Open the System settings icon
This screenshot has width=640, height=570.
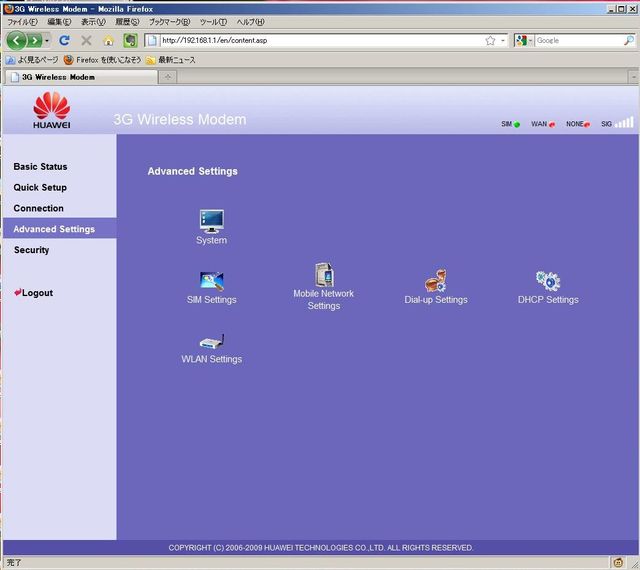[x=211, y=220]
